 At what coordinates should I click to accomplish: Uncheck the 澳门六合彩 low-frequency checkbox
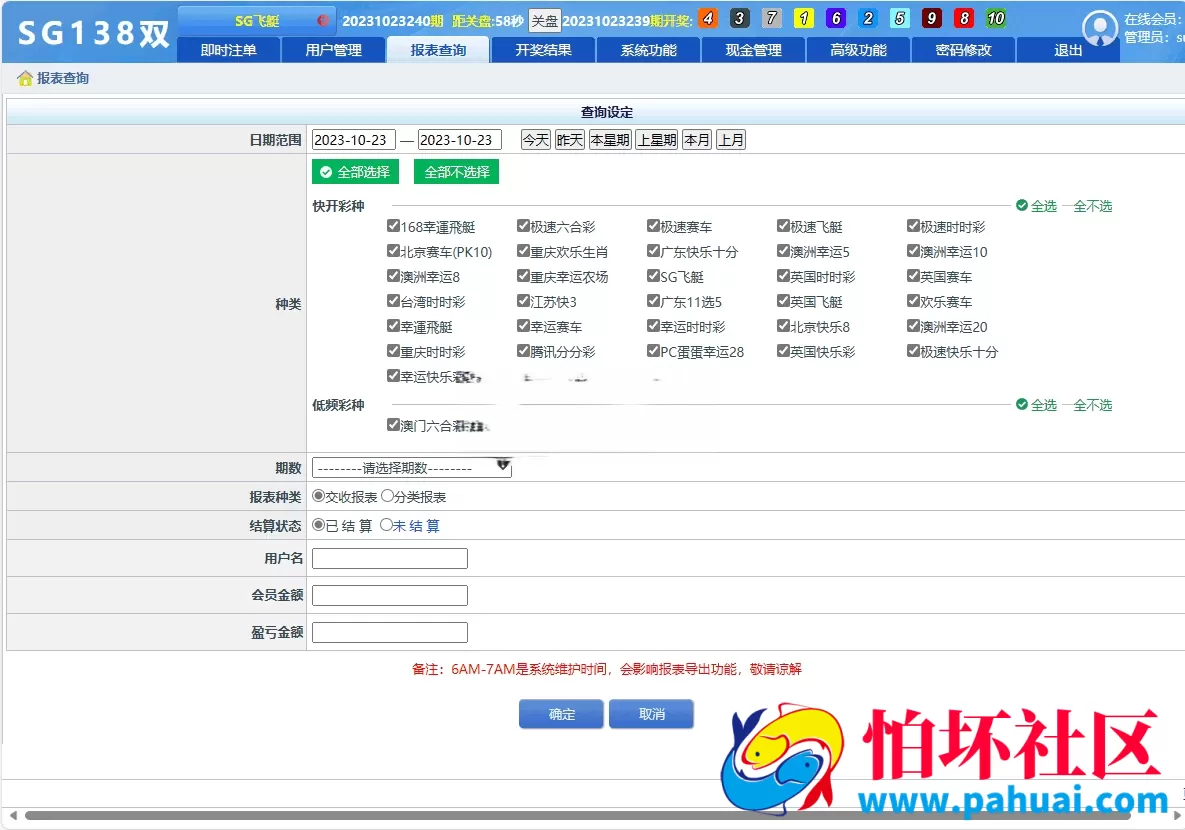coord(393,425)
